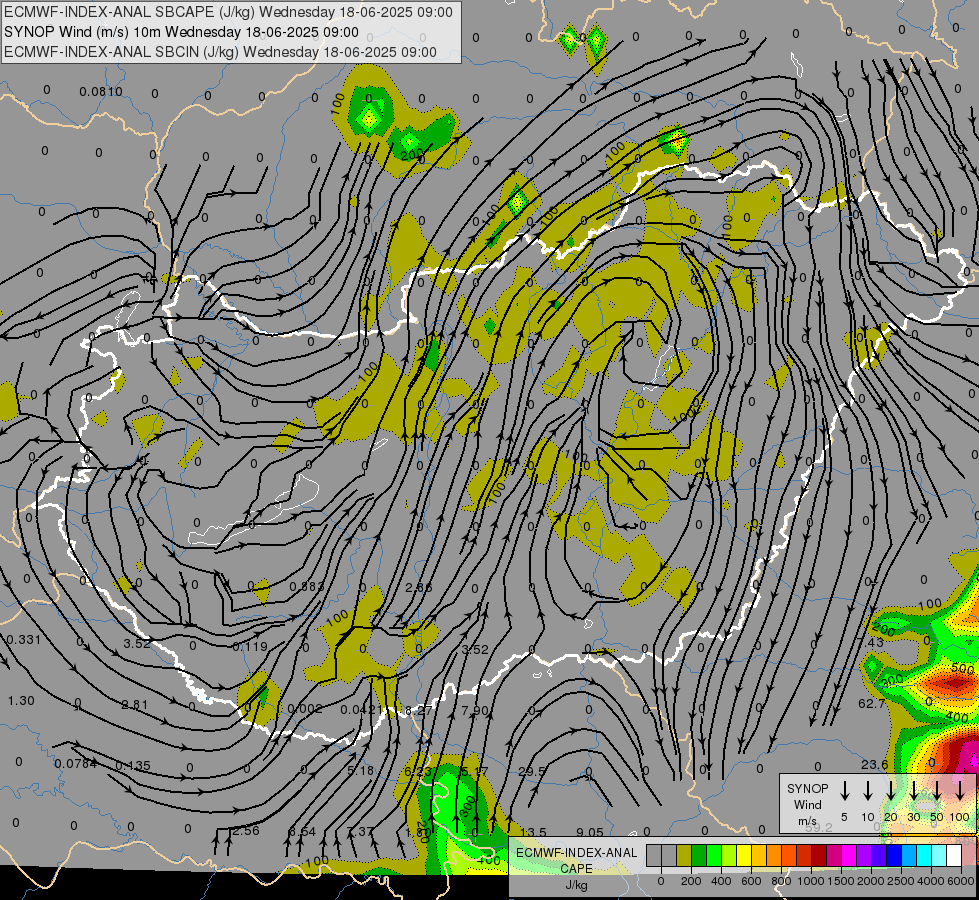Image resolution: width=979 pixels, height=900 pixels.
Task: Click the 9.05 value on the map
Action: [590, 833]
